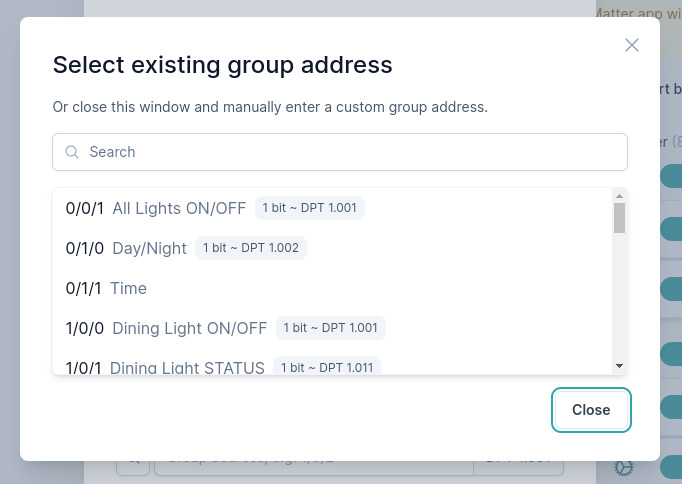Click the magnifier icon in the search box
682x484 pixels.
72,152
